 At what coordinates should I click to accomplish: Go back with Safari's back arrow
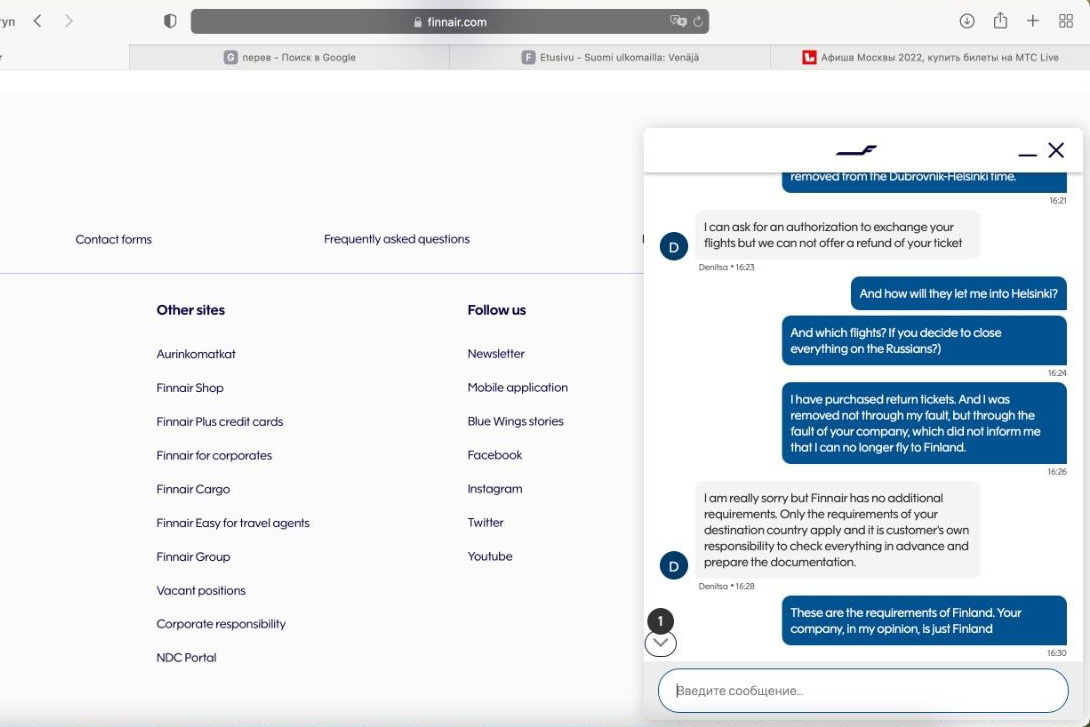click(x=38, y=21)
